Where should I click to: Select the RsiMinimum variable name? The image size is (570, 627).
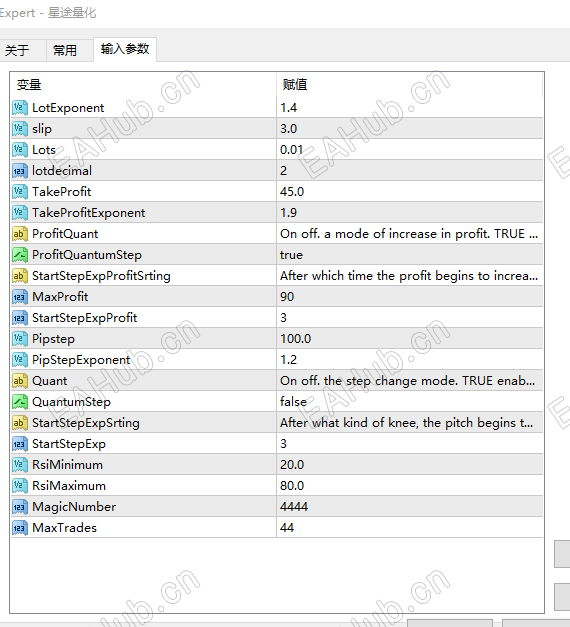[x=67, y=465]
